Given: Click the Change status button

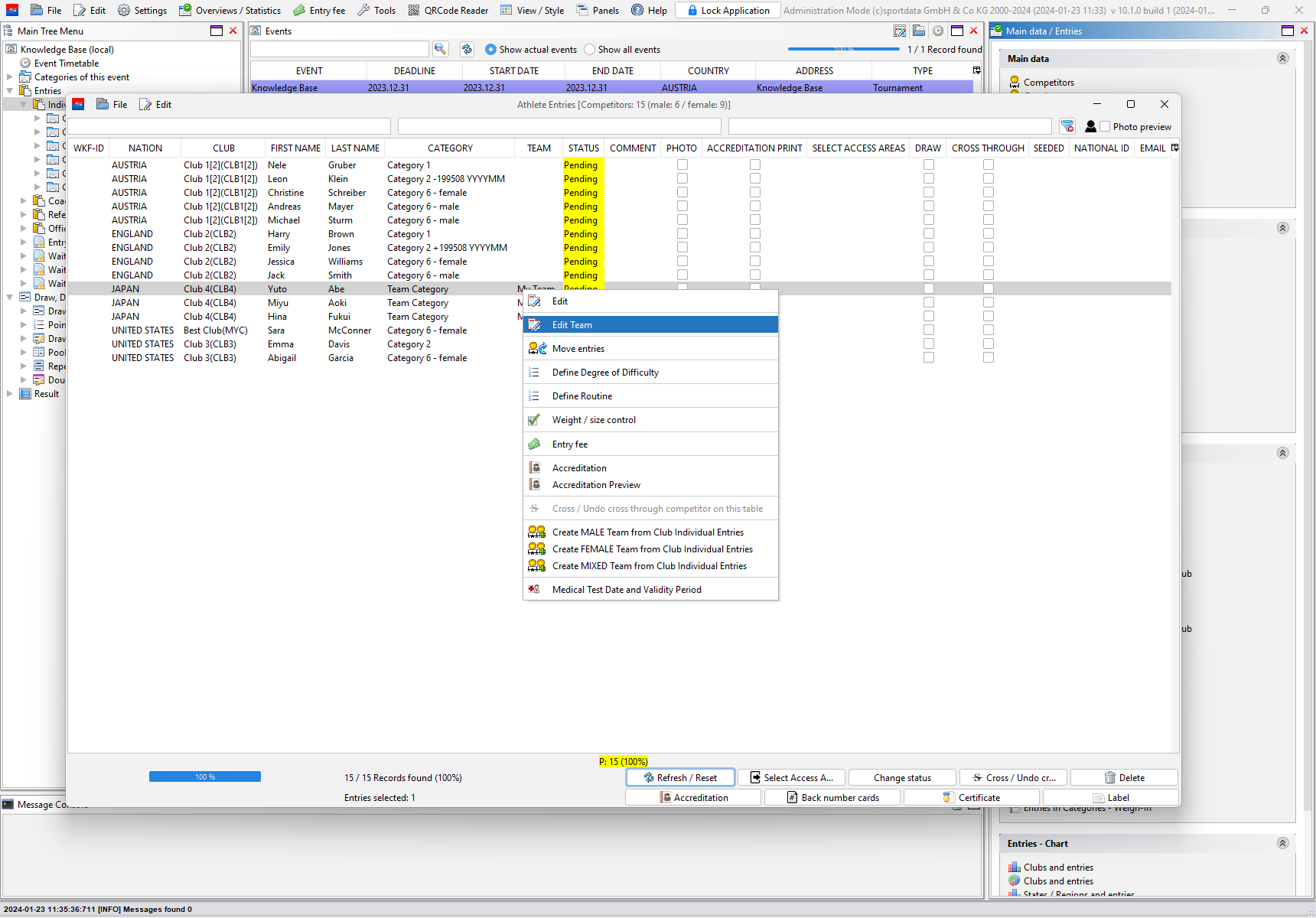Looking at the screenshot, I should (x=902, y=777).
